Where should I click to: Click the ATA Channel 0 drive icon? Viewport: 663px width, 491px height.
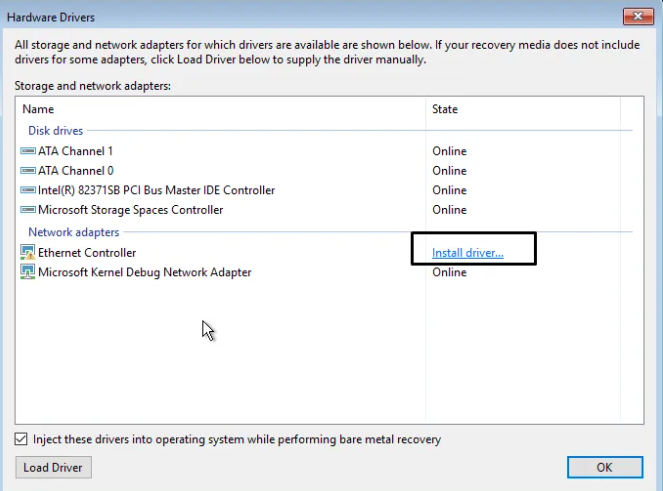coord(28,171)
